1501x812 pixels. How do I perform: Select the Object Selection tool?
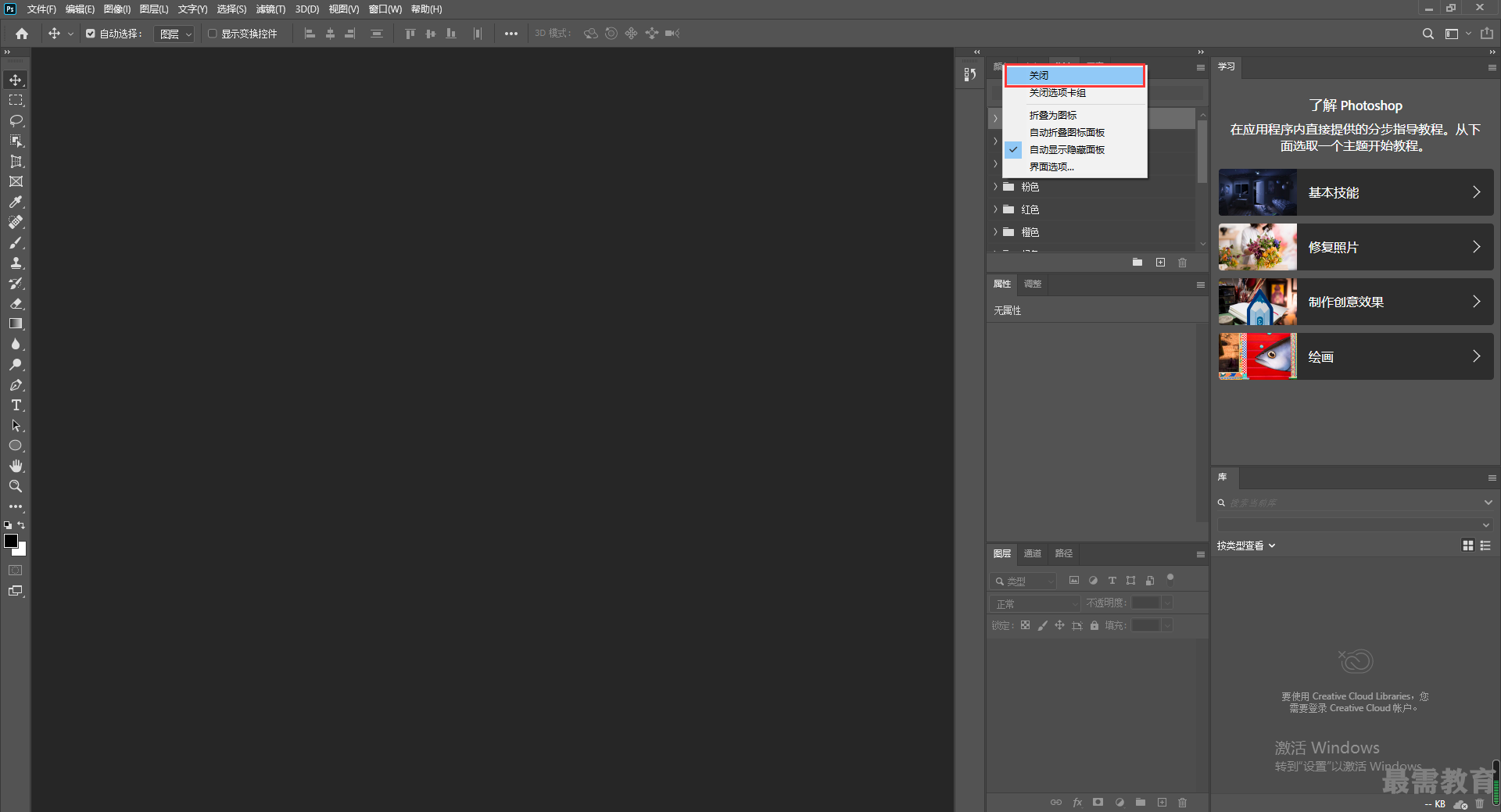point(16,141)
